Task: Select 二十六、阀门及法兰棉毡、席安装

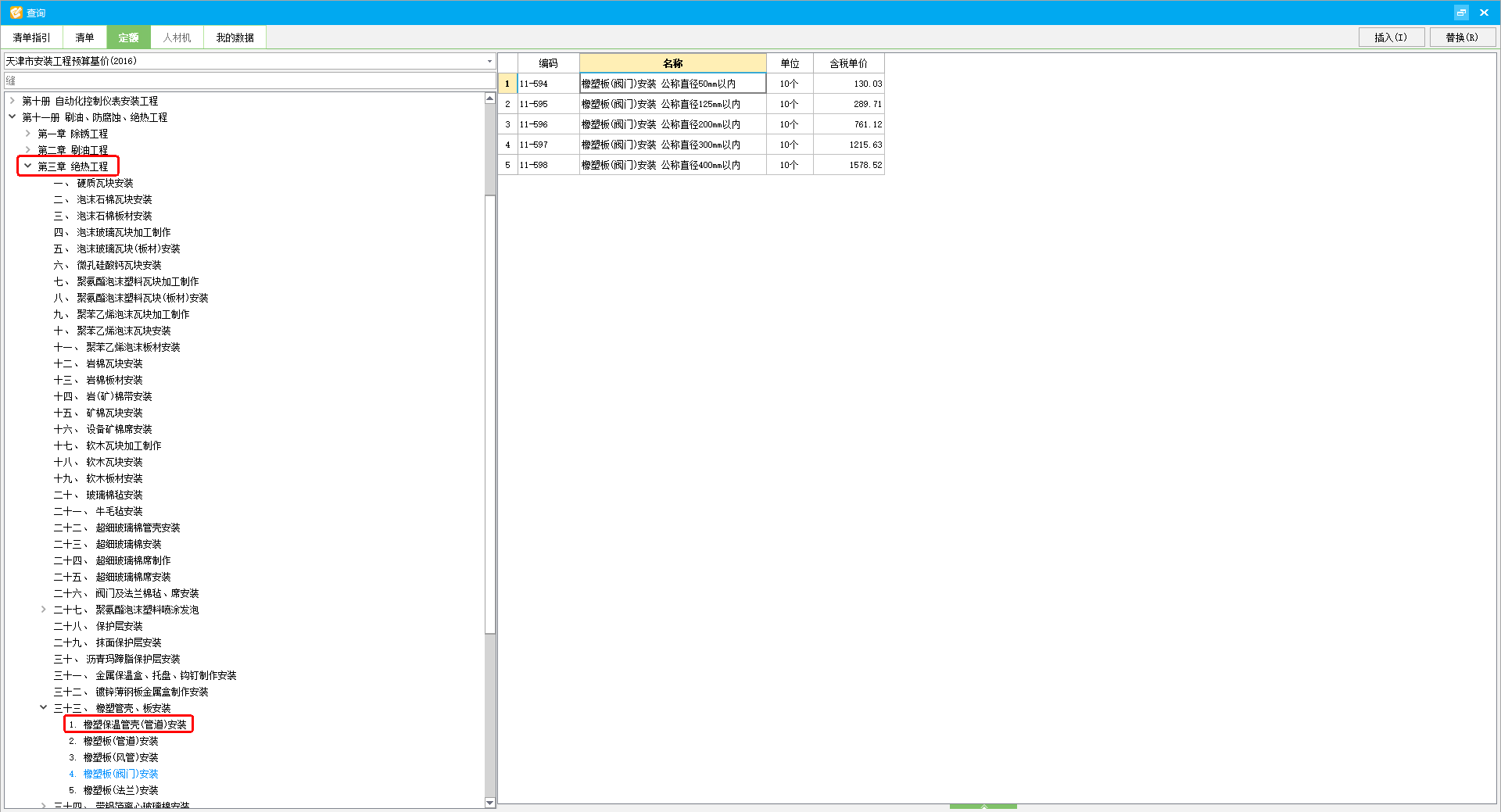Action: click(127, 593)
